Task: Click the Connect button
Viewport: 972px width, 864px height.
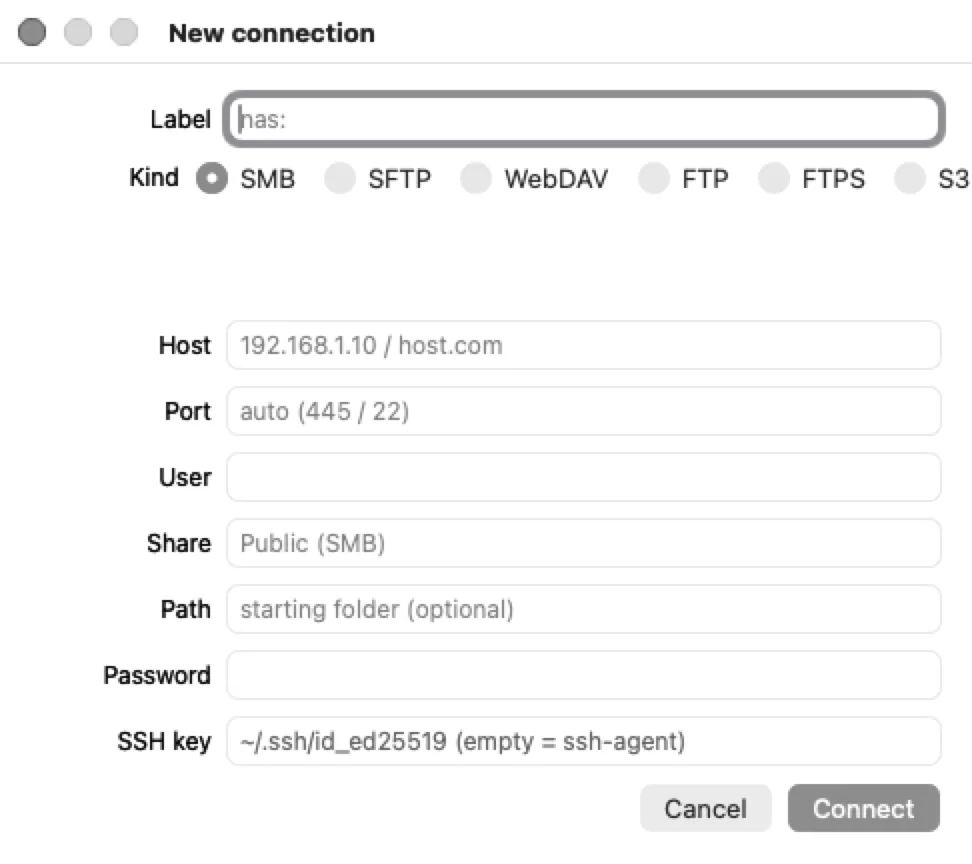Action: pos(864,808)
